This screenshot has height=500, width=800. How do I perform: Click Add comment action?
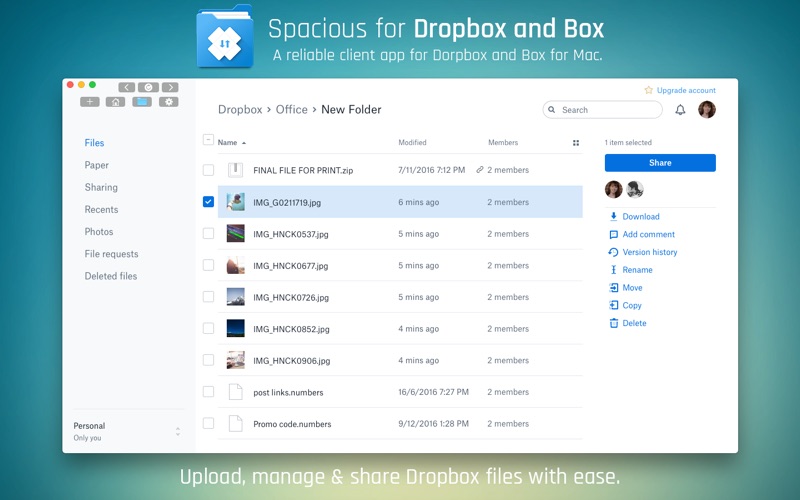642,234
